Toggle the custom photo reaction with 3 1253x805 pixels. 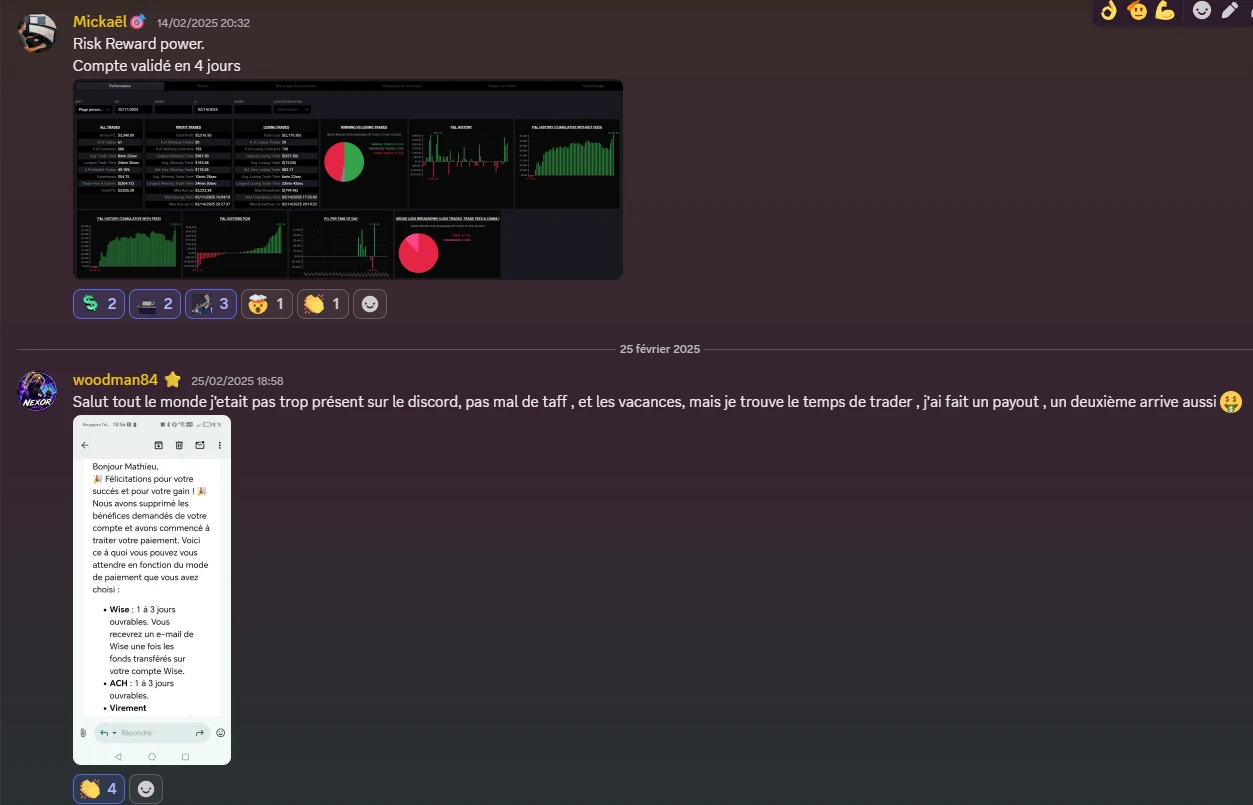(x=211, y=304)
